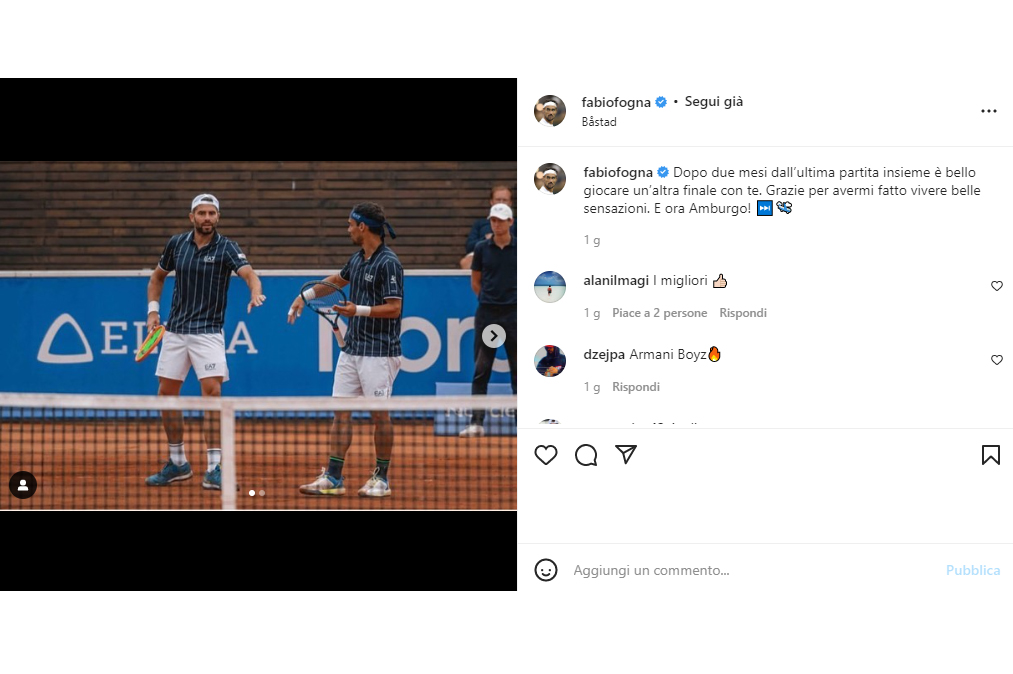Click the Pubblica button
The height and width of the screenshot is (674, 1013).
[x=973, y=570]
